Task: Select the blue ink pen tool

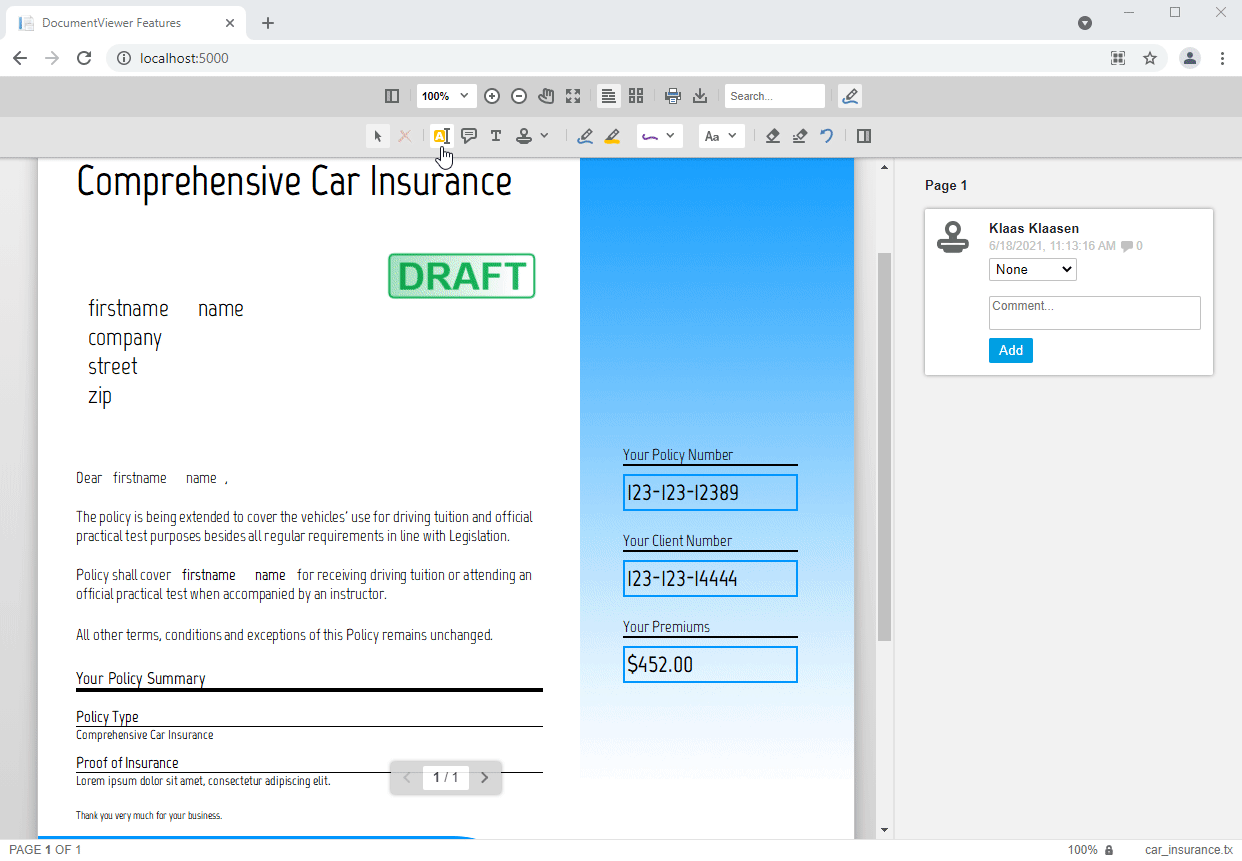Action: [x=585, y=136]
